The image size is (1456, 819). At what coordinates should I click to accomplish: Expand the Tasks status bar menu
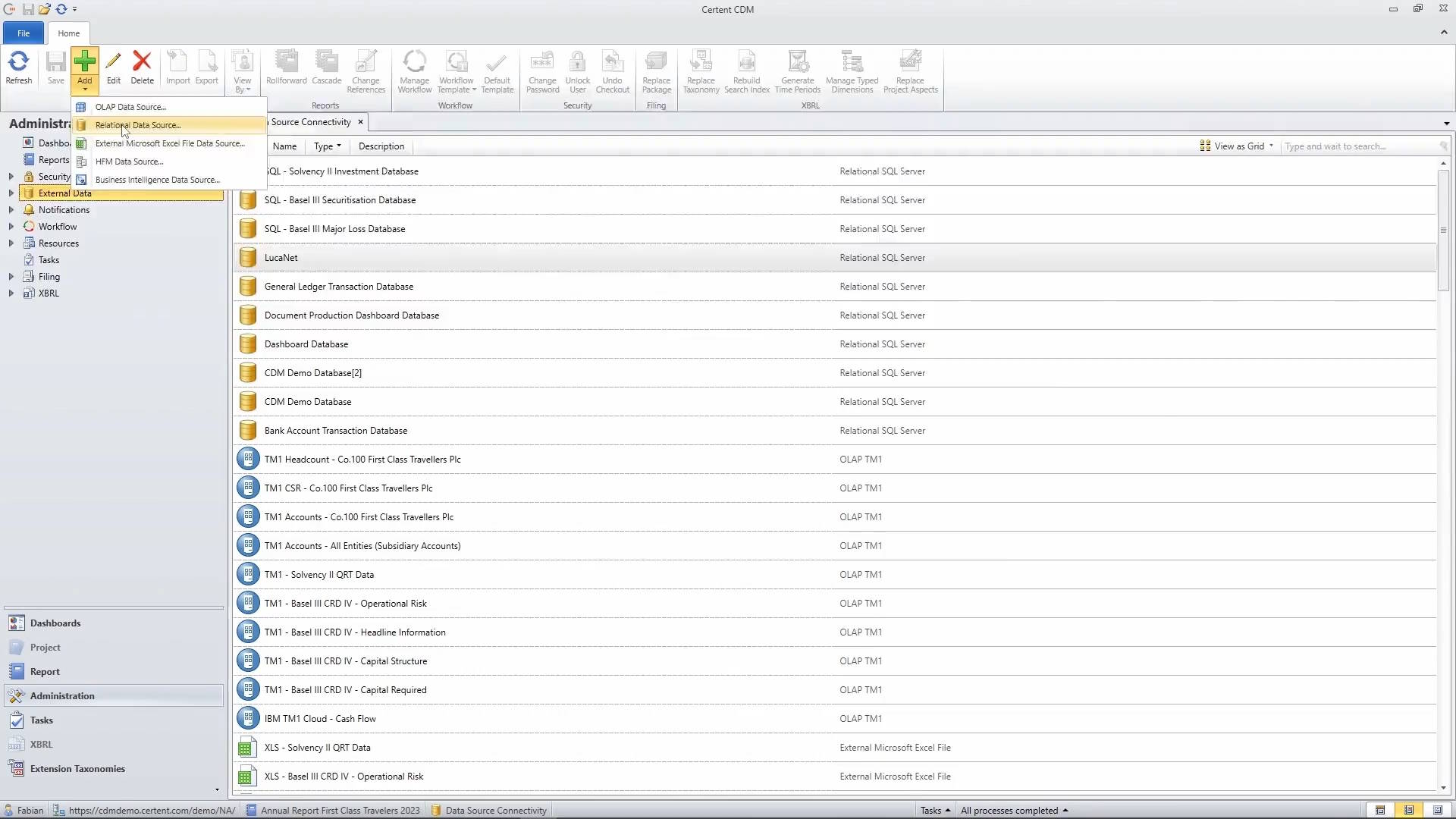[x=934, y=811]
